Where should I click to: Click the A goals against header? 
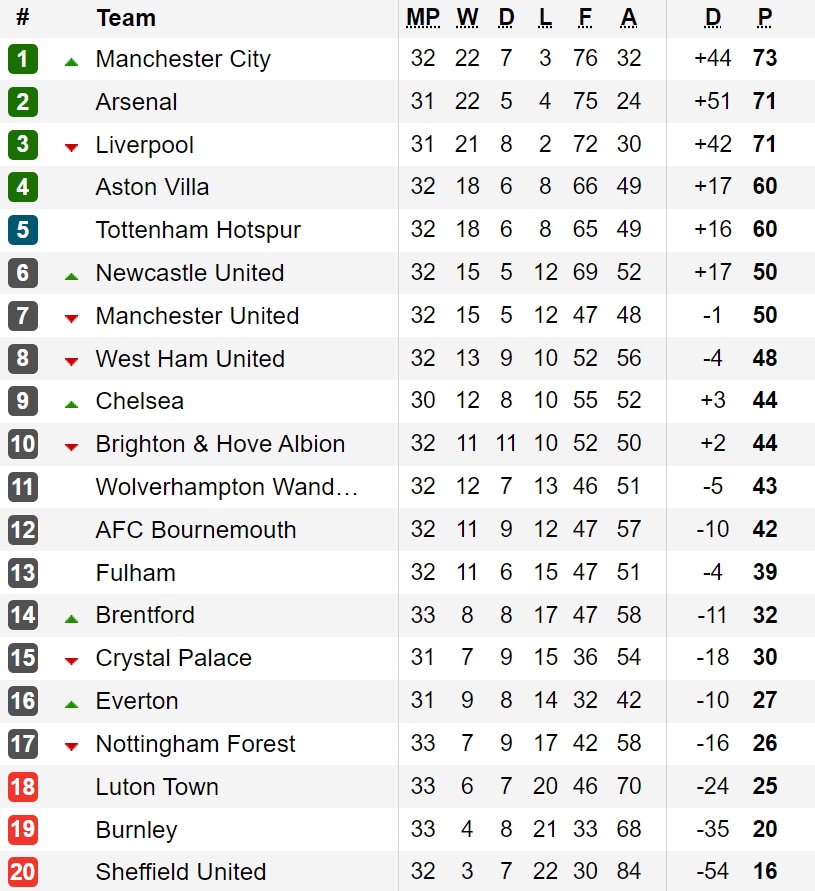(629, 18)
